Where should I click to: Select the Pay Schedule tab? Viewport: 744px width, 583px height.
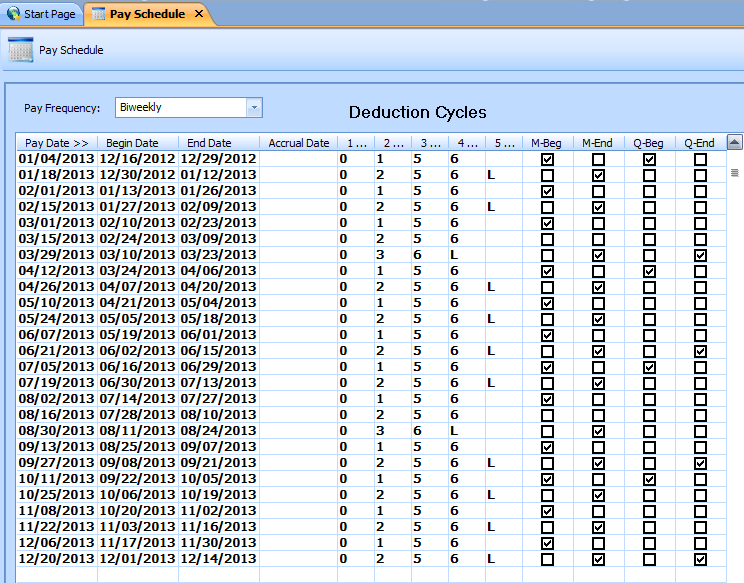pos(147,14)
